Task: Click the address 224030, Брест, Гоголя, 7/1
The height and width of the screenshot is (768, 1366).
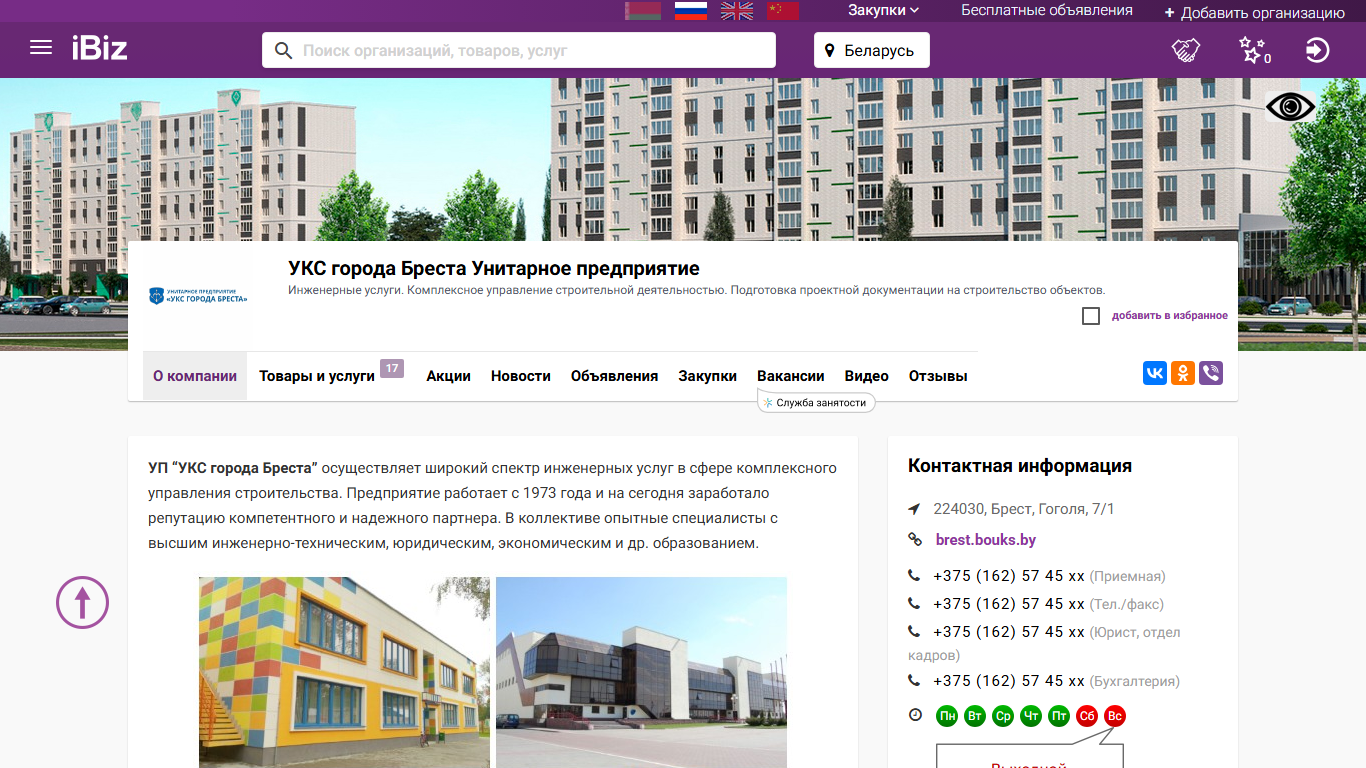Action: point(1024,509)
